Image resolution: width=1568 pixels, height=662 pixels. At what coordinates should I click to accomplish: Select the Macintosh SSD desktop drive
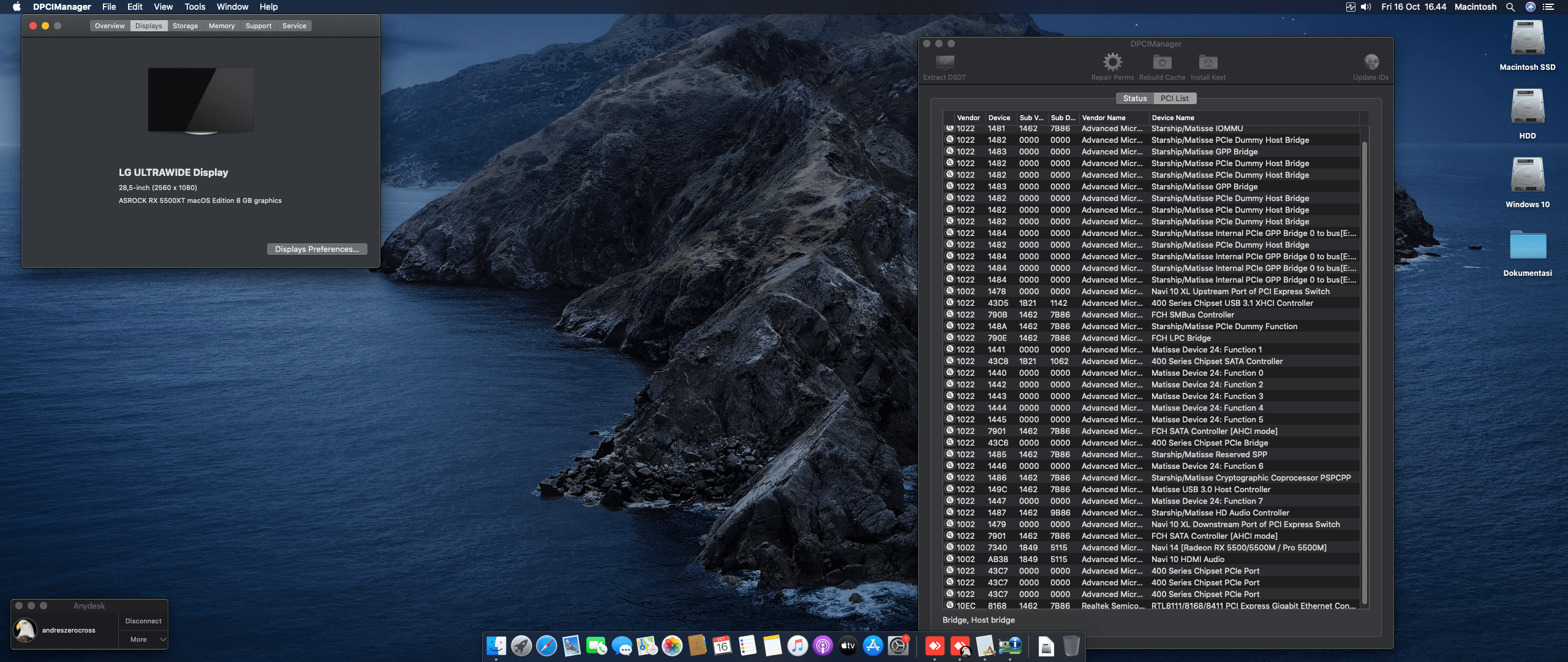(x=1528, y=46)
